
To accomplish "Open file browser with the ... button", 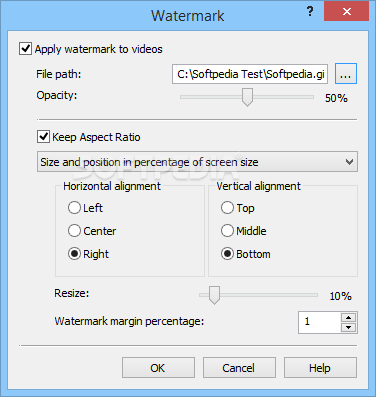I will point(346,74).
